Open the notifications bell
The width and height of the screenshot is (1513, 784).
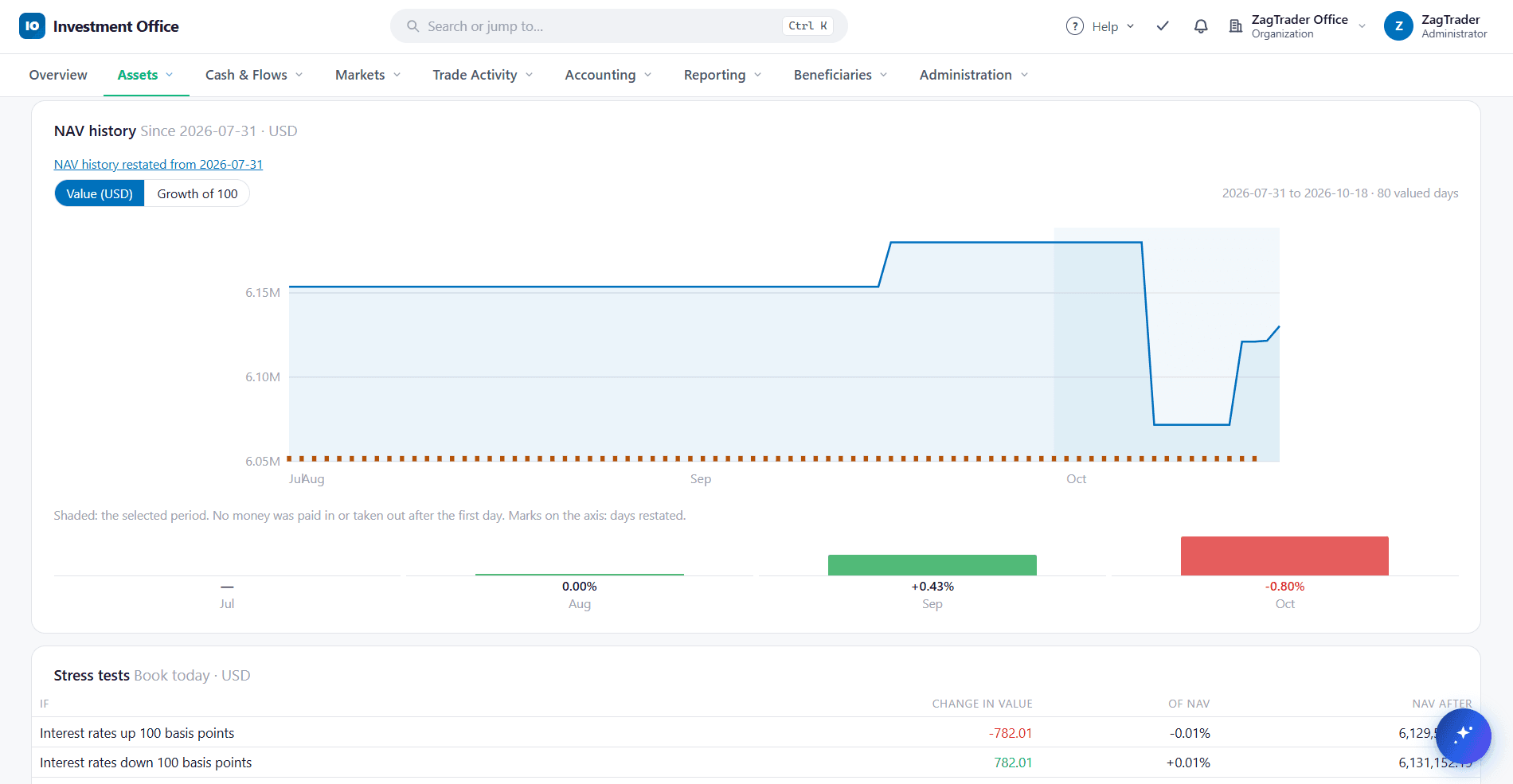(1201, 26)
